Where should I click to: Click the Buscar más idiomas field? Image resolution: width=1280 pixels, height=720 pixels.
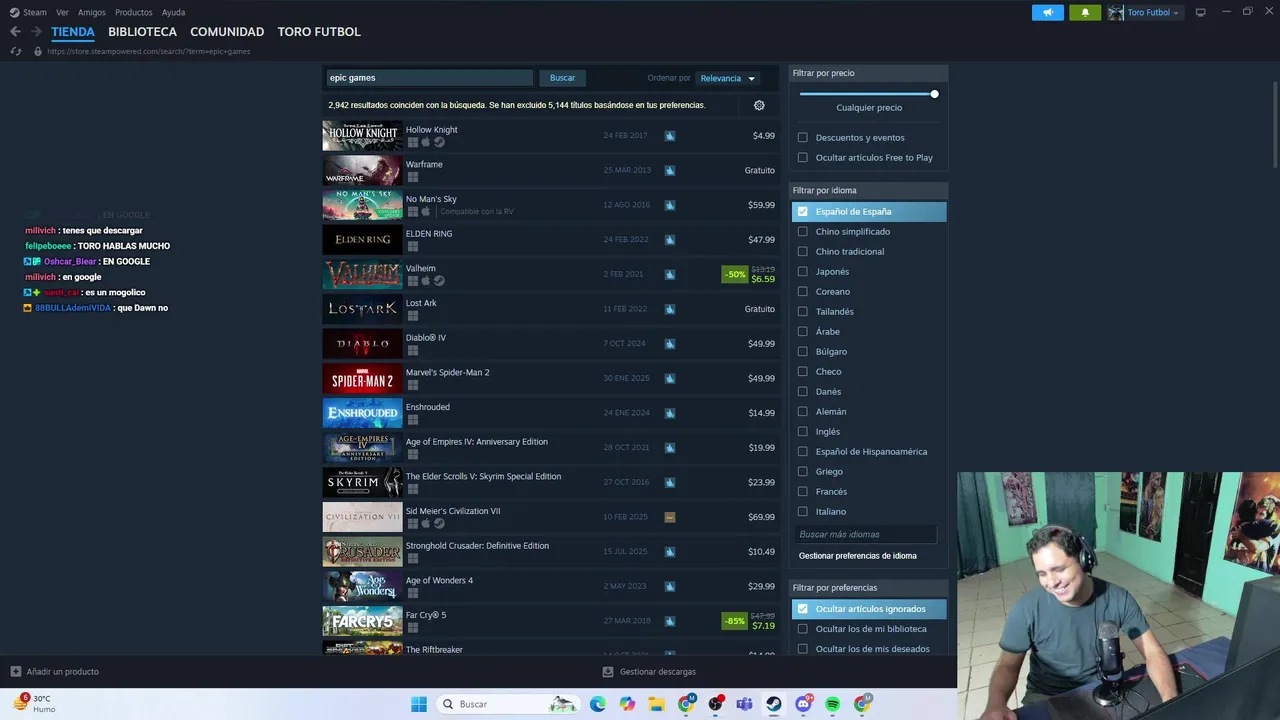coord(866,535)
